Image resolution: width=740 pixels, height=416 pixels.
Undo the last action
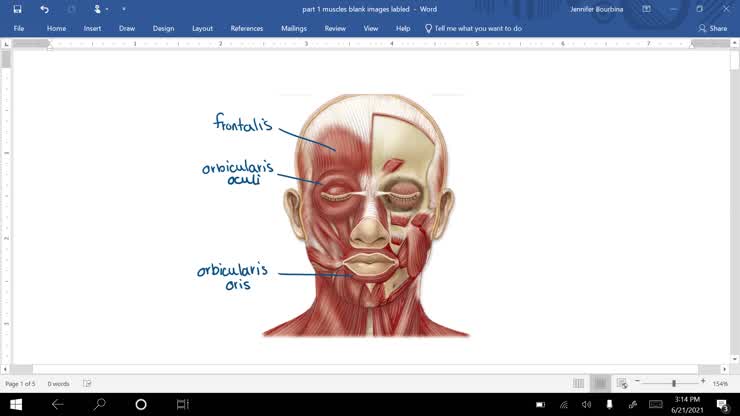click(44, 9)
